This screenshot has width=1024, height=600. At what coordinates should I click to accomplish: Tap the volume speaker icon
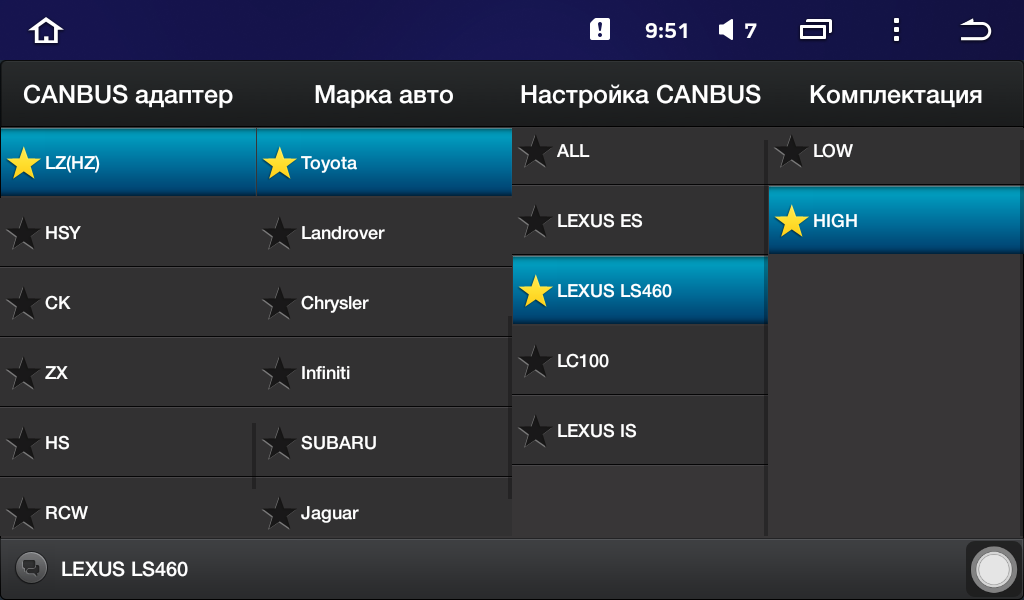point(726,30)
